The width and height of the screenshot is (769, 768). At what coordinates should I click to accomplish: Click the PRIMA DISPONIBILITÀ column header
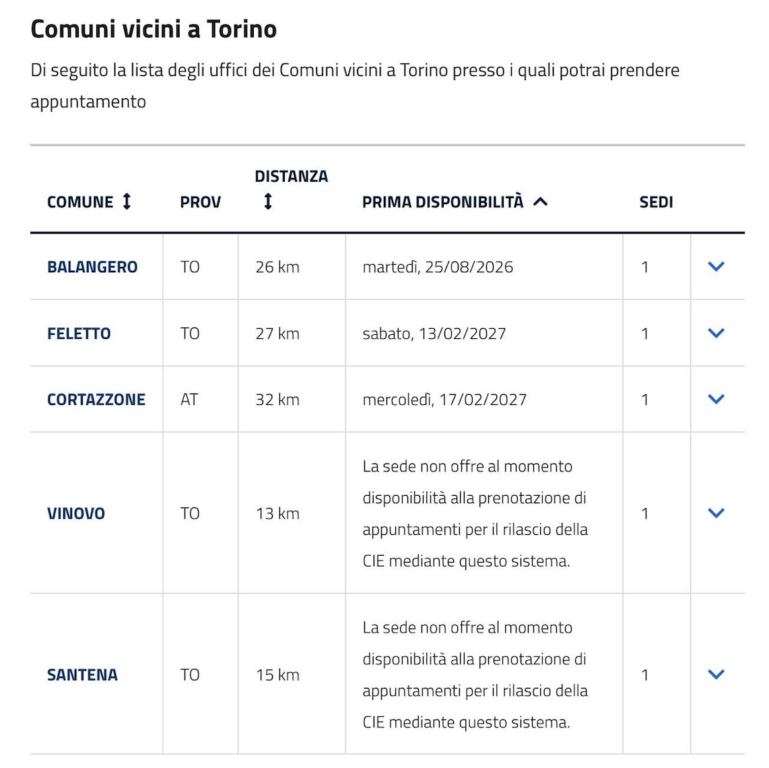coord(442,202)
